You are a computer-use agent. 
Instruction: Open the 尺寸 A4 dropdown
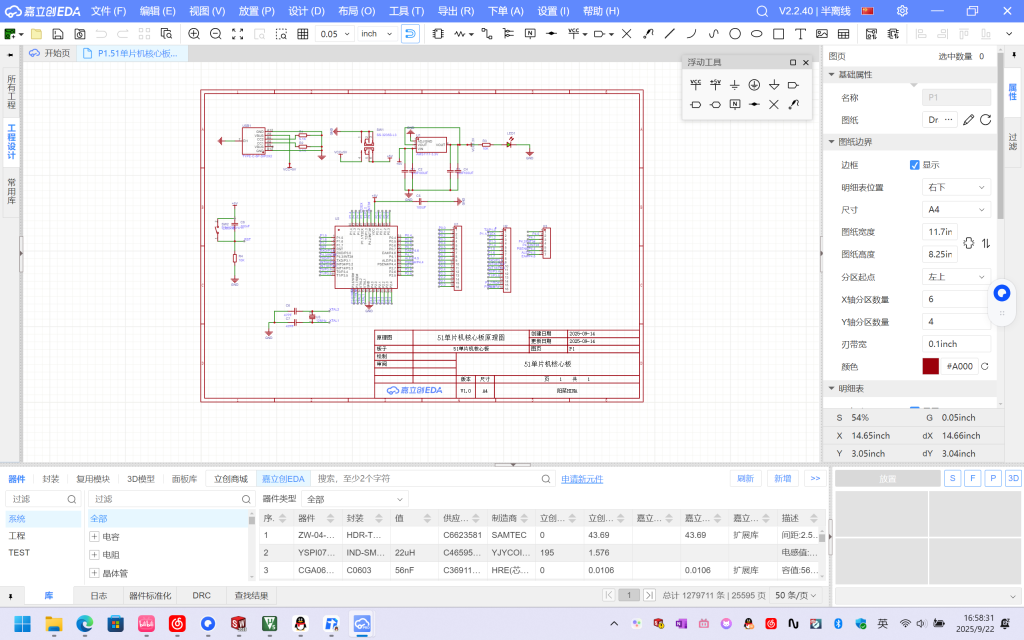pos(955,210)
